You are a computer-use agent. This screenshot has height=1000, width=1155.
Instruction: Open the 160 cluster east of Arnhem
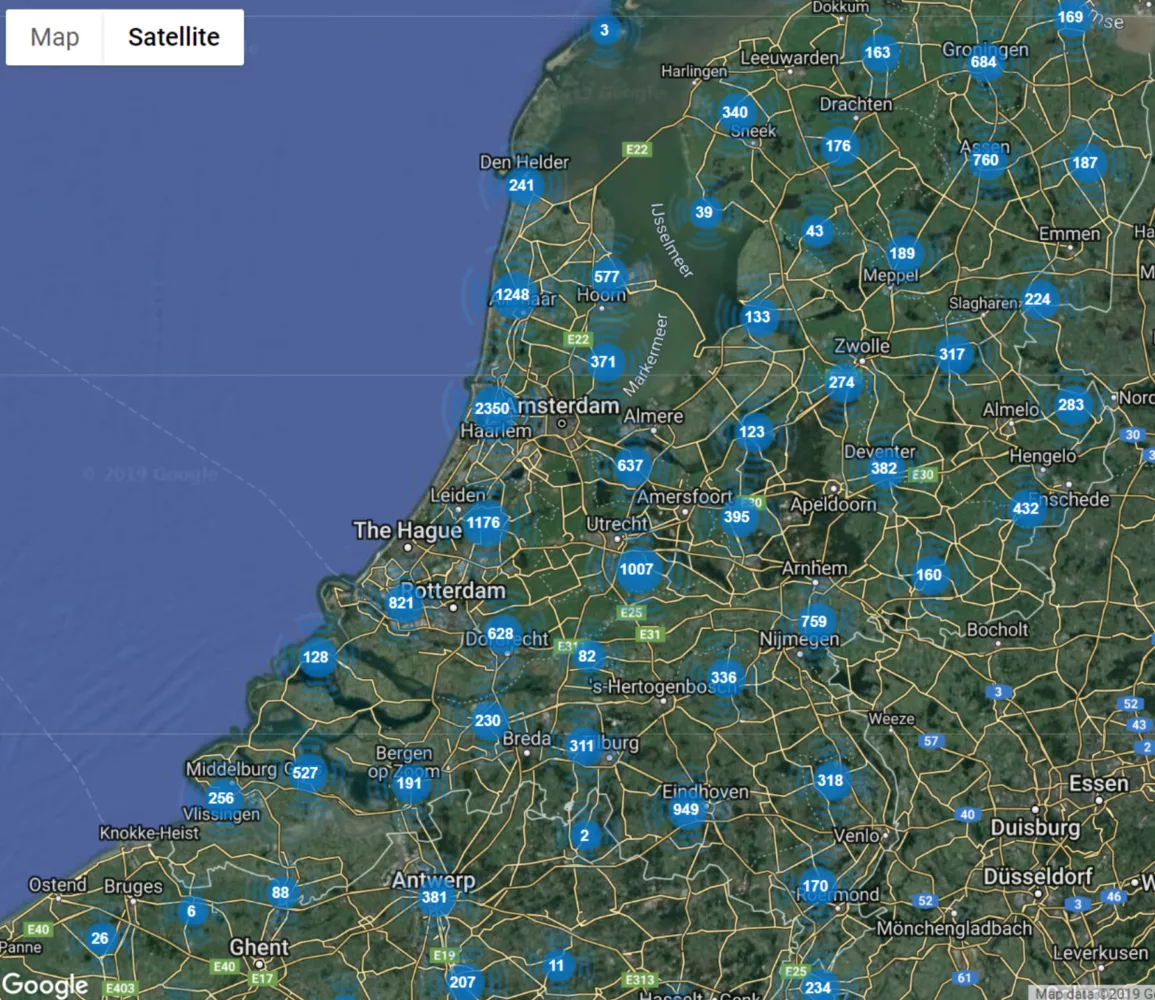pos(929,574)
